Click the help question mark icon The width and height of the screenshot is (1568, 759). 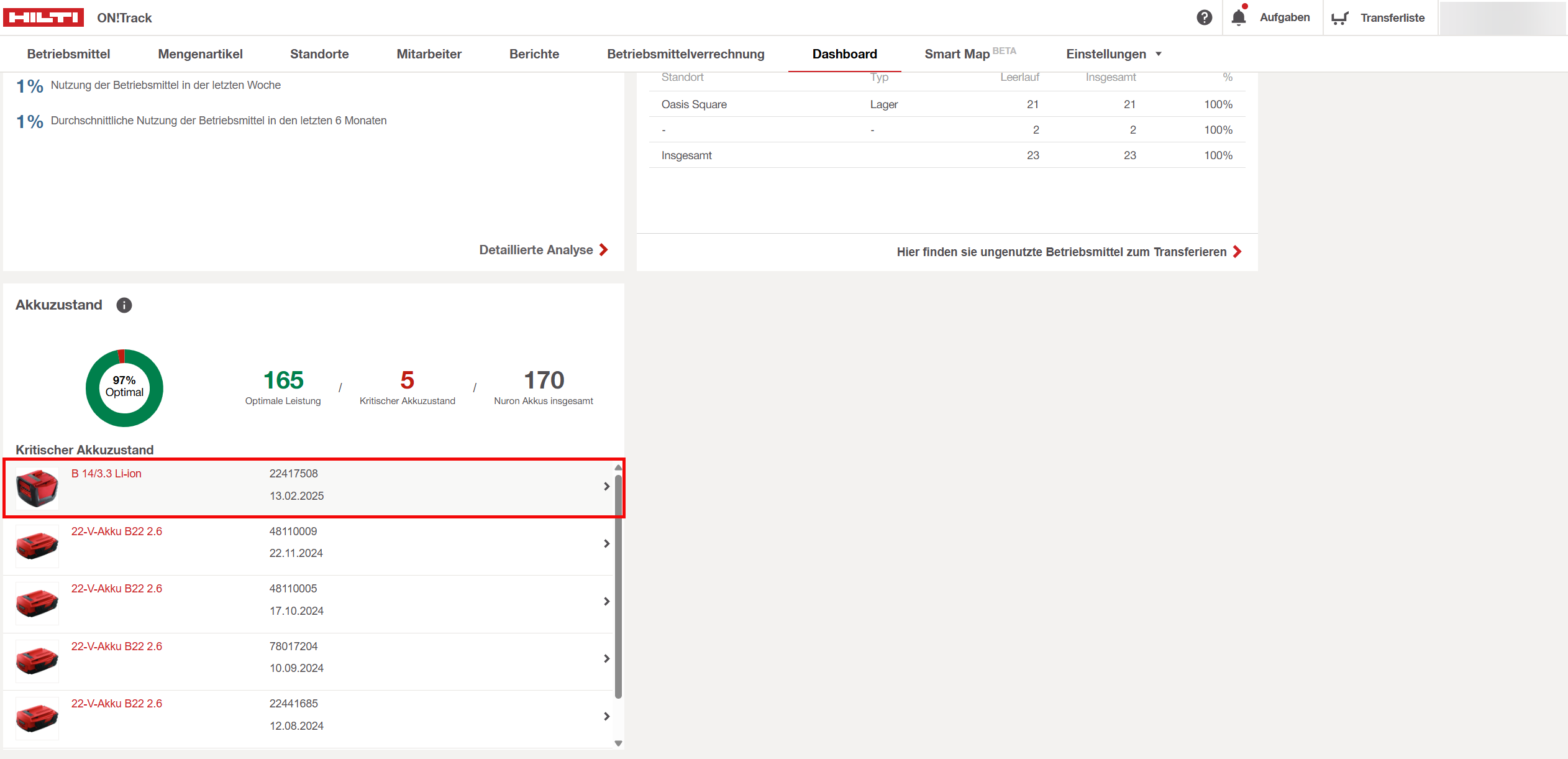(x=1204, y=17)
